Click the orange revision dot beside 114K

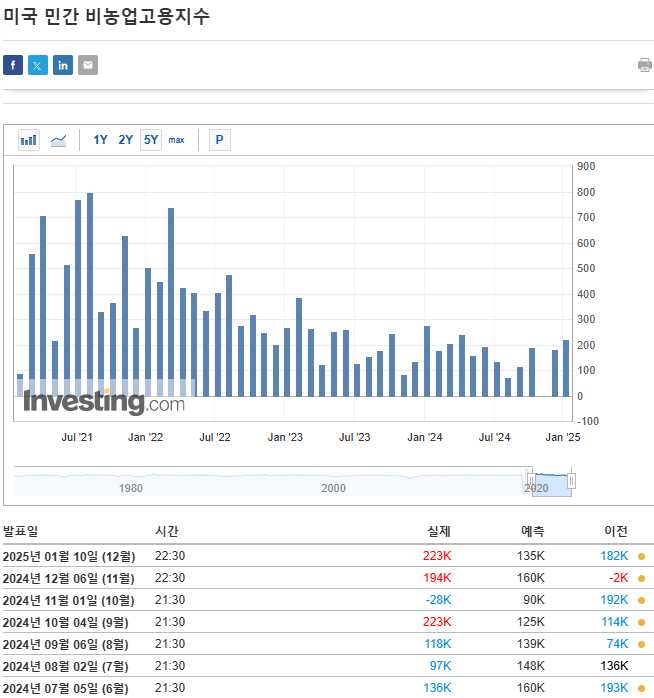pos(642,623)
